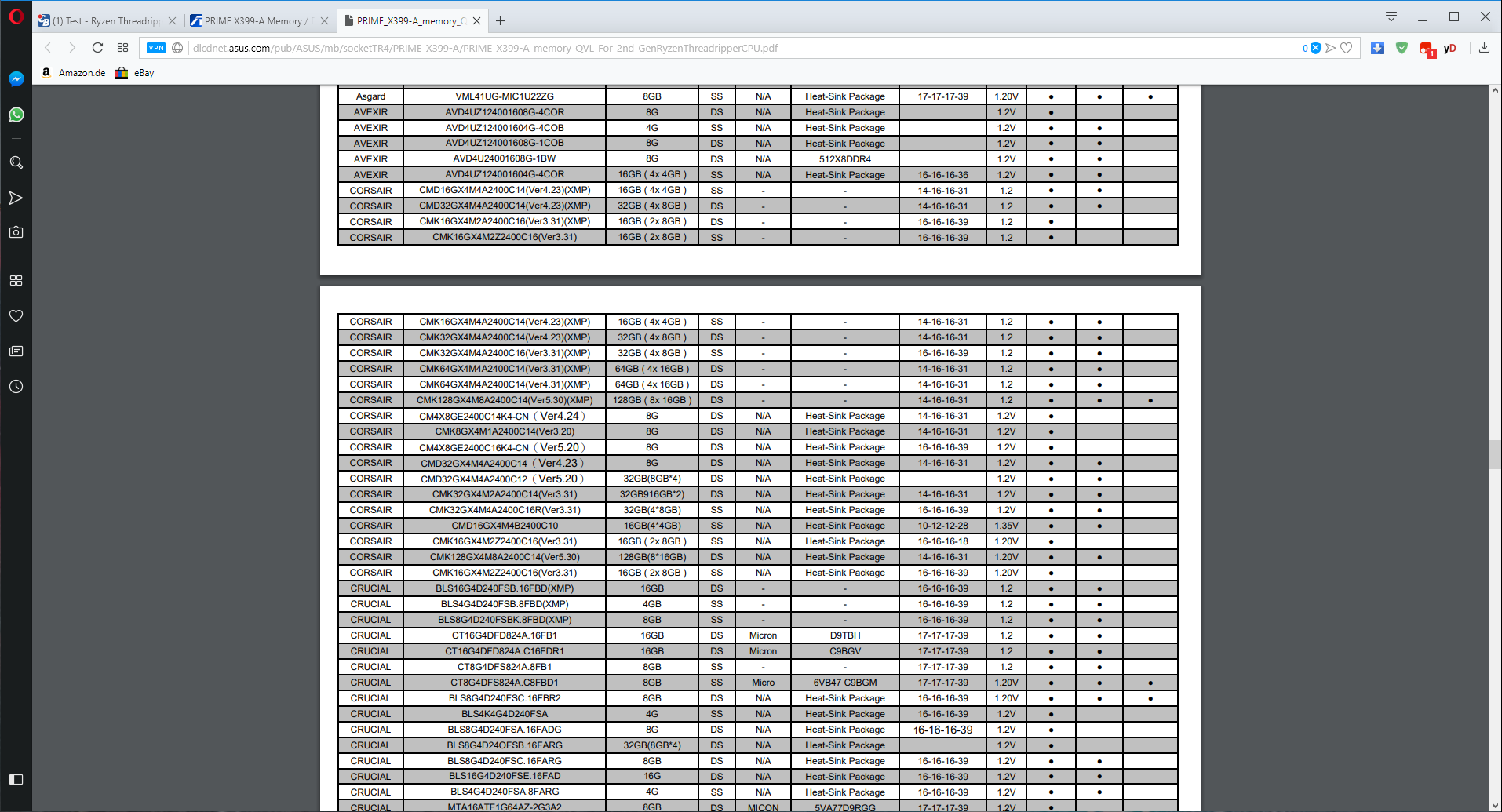The image size is (1502, 812).
Task: Click the 10-12-12-28 timing cell
Action: (x=943, y=526)
